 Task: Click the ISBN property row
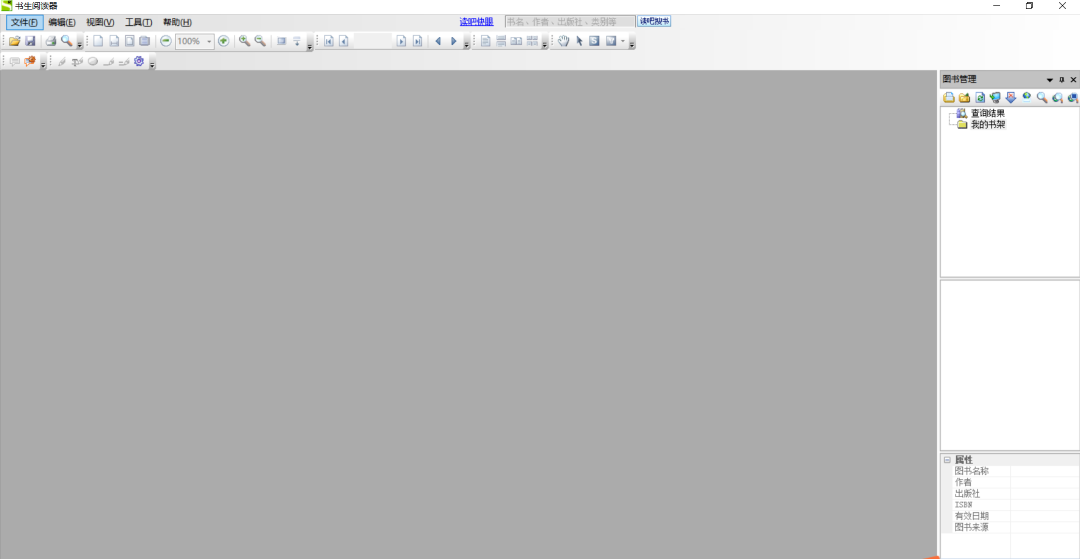pos(1010,505)
